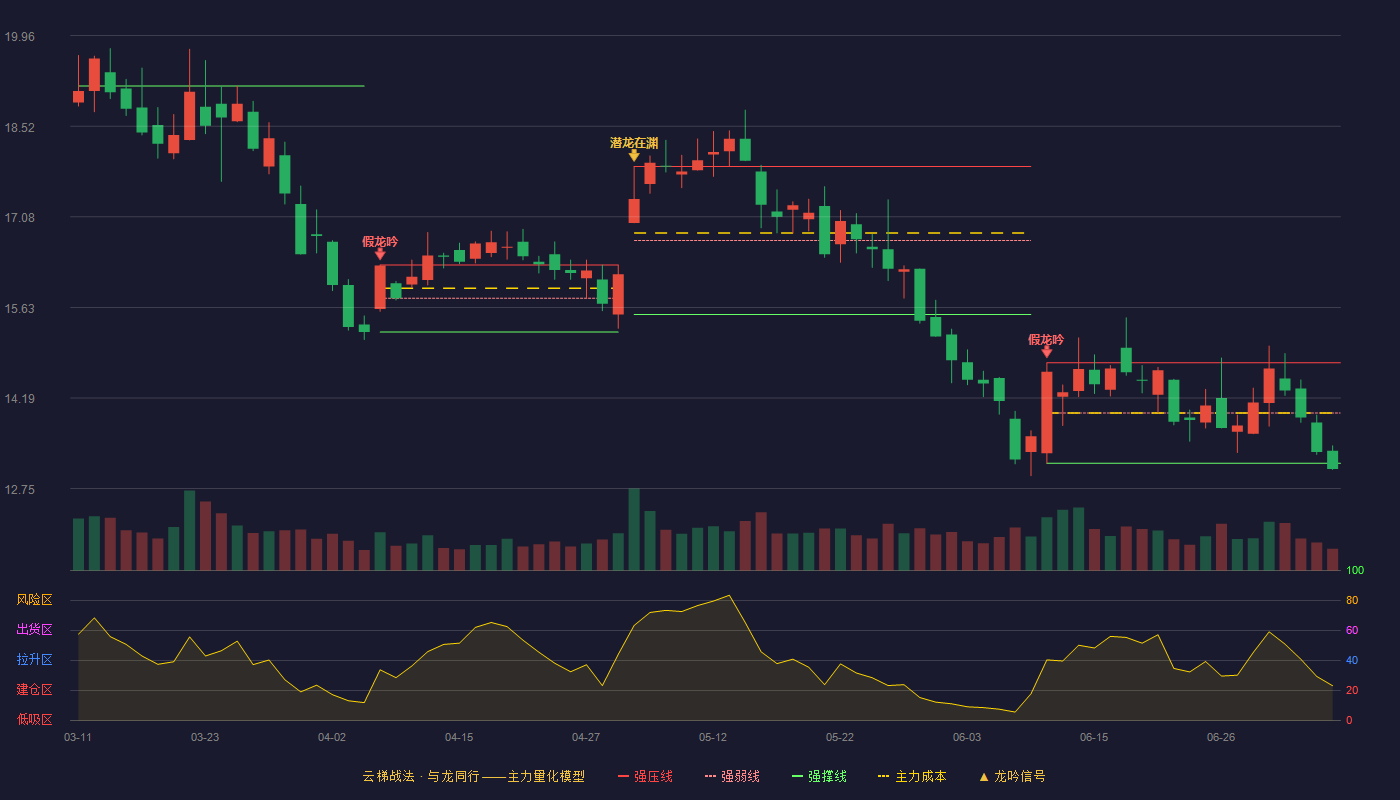Click the tallest volume bar near 03-23
The image size is (1400, 800).
tap(189, 530)
